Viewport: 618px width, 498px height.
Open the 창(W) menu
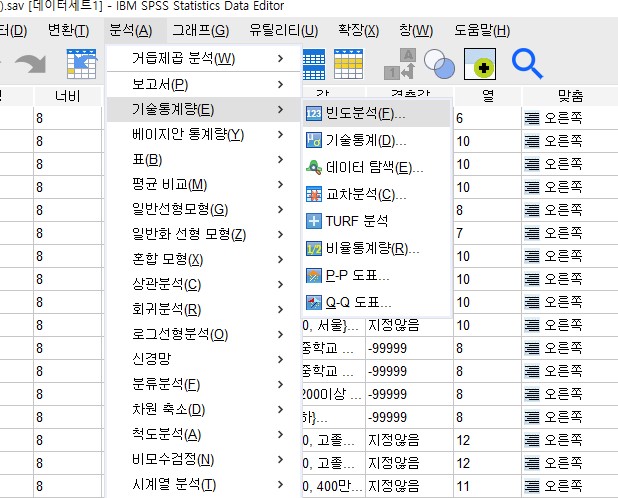point(416,30)
